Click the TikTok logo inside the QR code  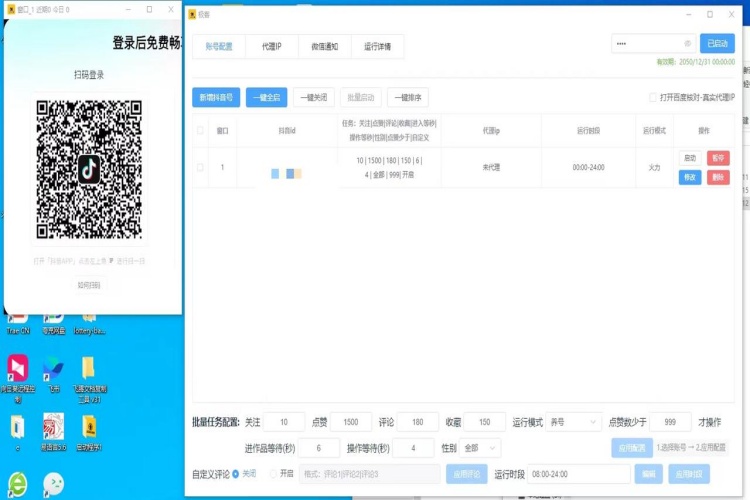pyautogui.click(x=89, y=169)
